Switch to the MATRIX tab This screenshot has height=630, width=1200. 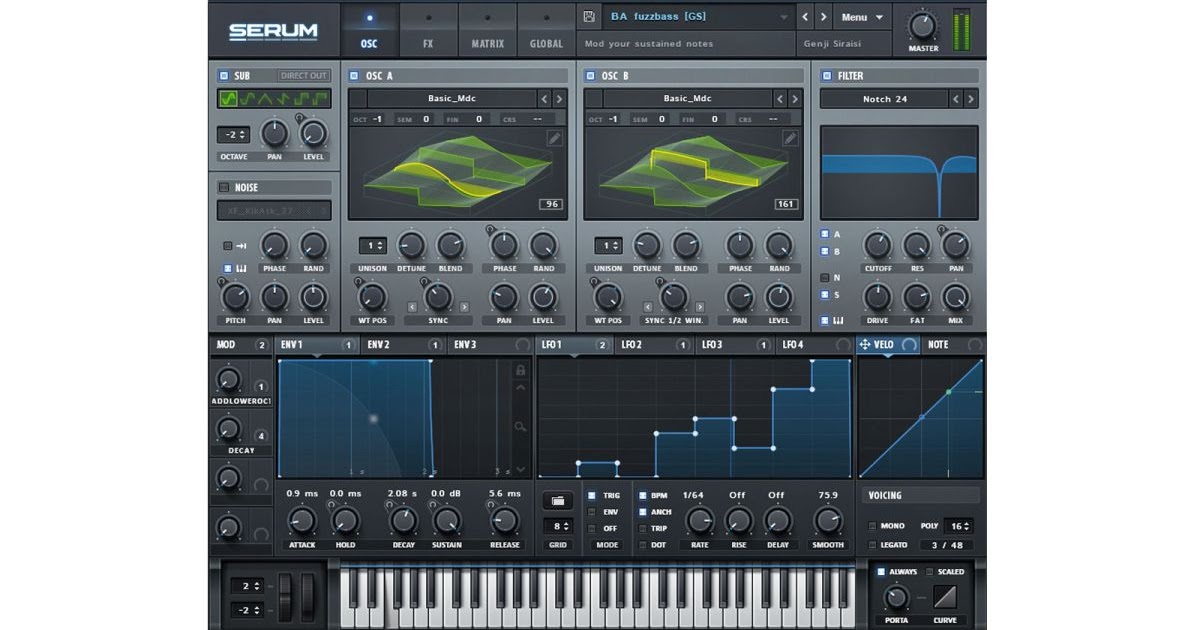pyautogui.click(x=488, y=30)
